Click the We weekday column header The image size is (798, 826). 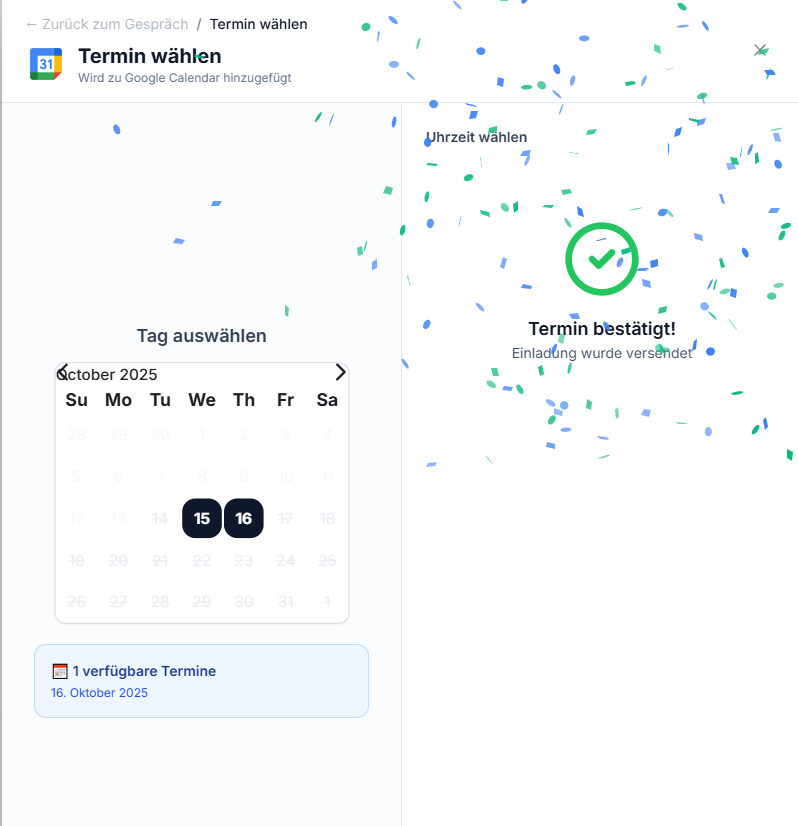[202, 400]
